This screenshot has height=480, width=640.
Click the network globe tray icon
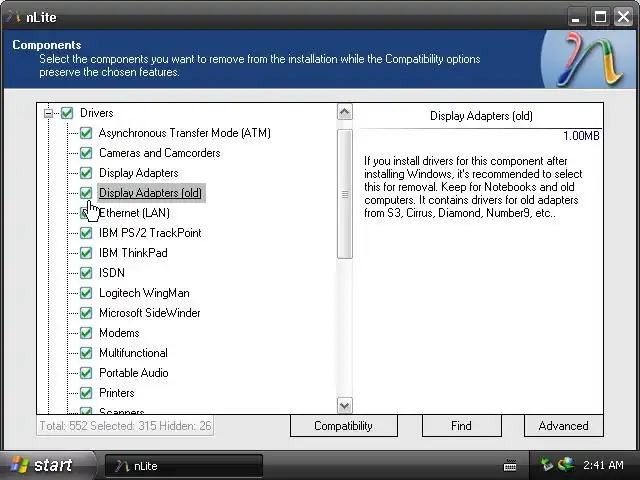point(566,464)
